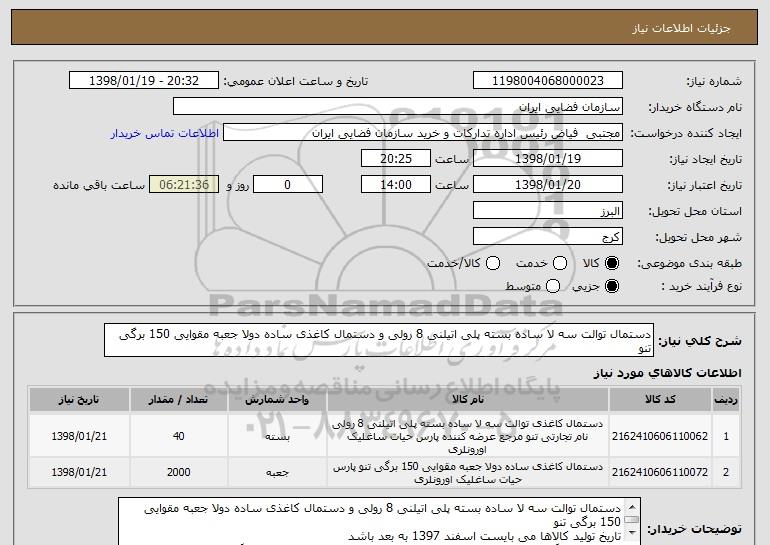
Task: Click the city field کرج
Action: [x=548, y=237]
